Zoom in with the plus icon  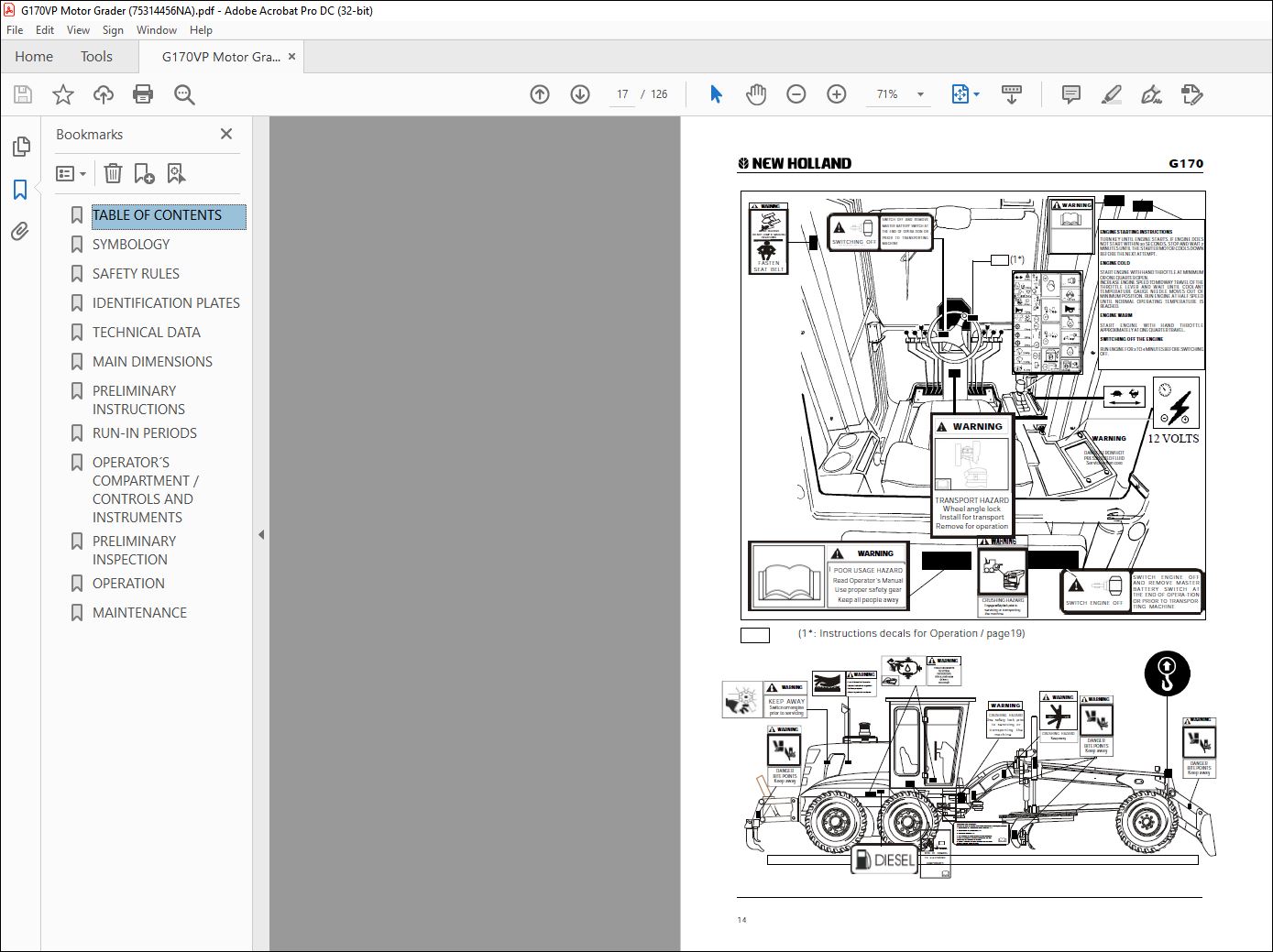click(x=837, y=94)
